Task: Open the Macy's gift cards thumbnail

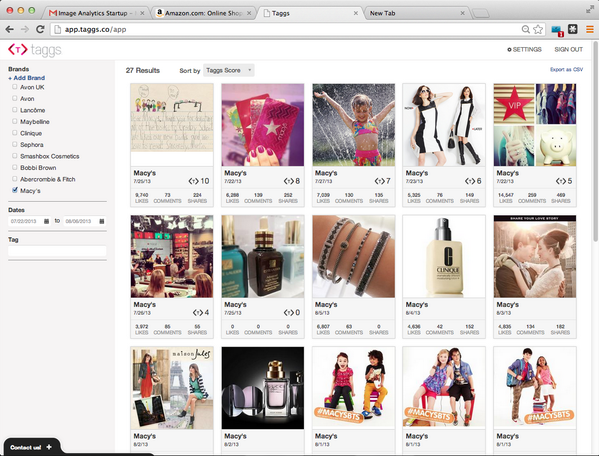Action: click(x=263, y=125)
